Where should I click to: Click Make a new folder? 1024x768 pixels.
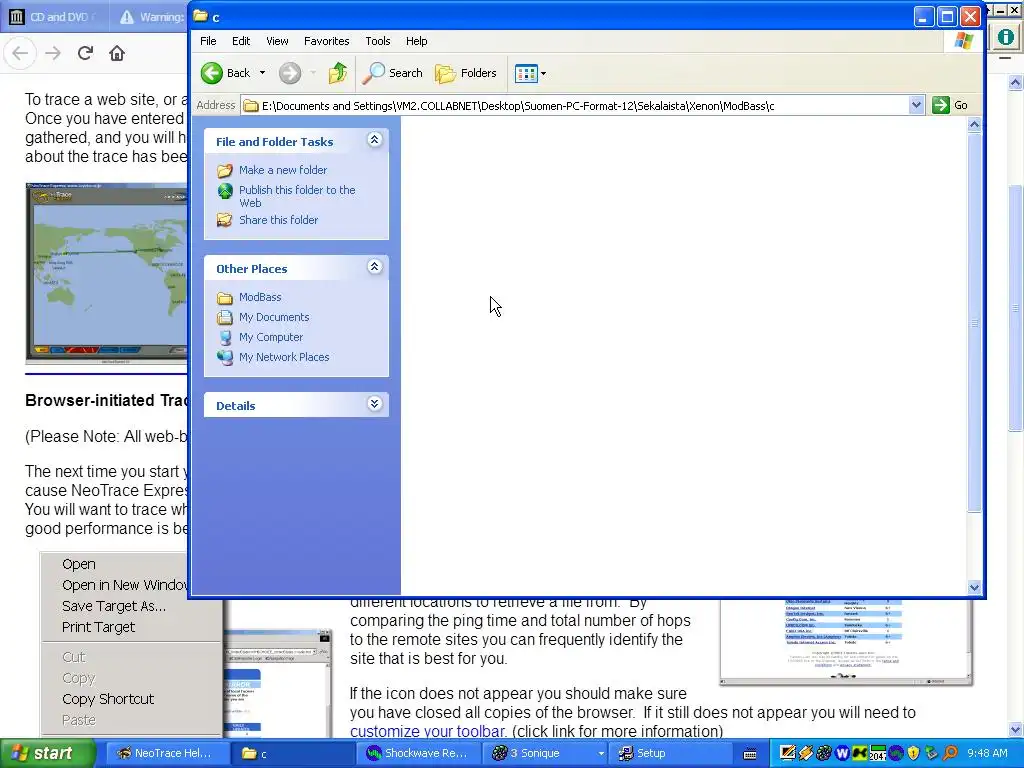point(283,170)
